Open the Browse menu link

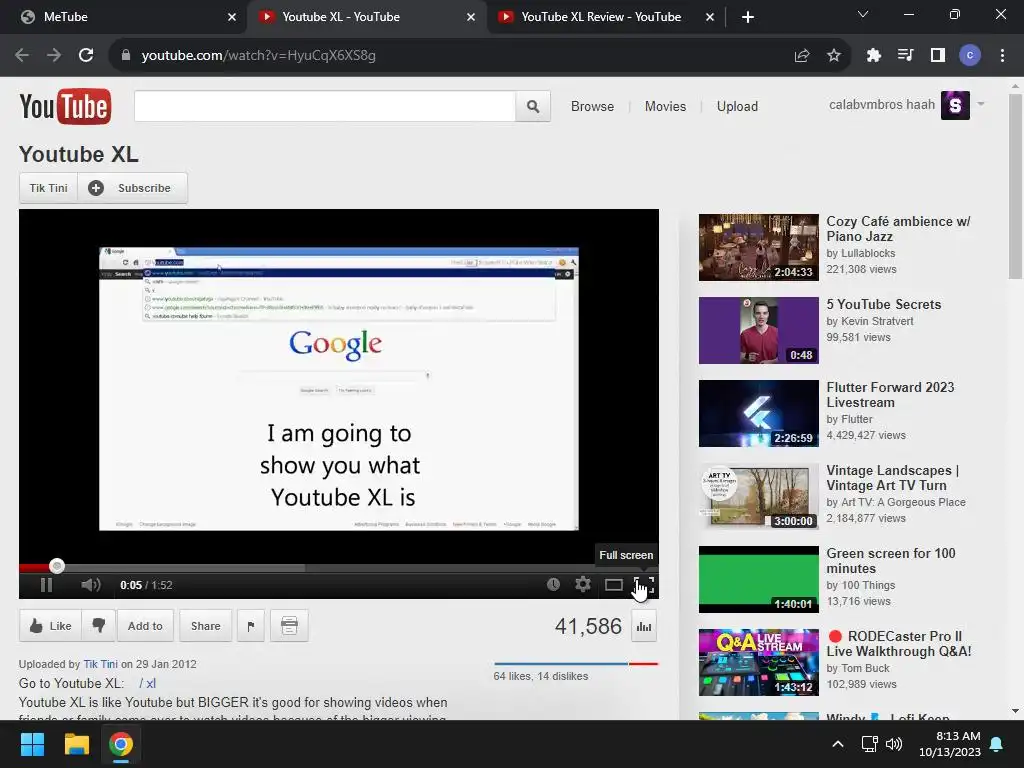click(592, 106)
